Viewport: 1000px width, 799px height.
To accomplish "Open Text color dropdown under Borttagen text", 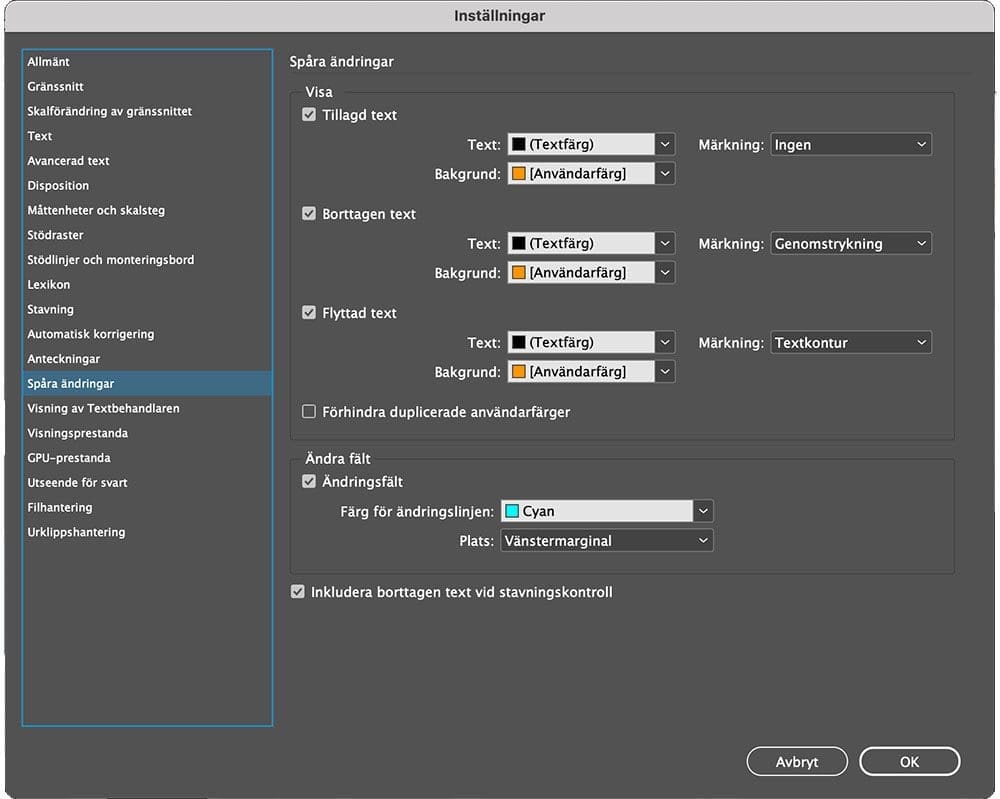I will pyautogui.click(x=591, y=244).
